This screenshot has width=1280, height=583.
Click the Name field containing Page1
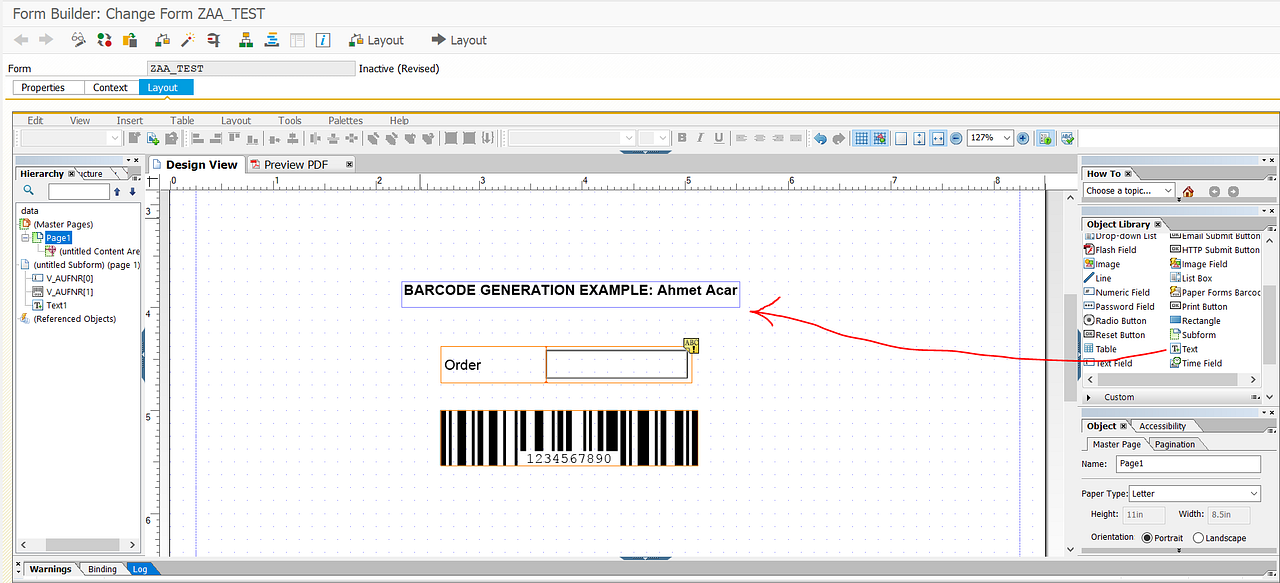[x=1189, y=463]
